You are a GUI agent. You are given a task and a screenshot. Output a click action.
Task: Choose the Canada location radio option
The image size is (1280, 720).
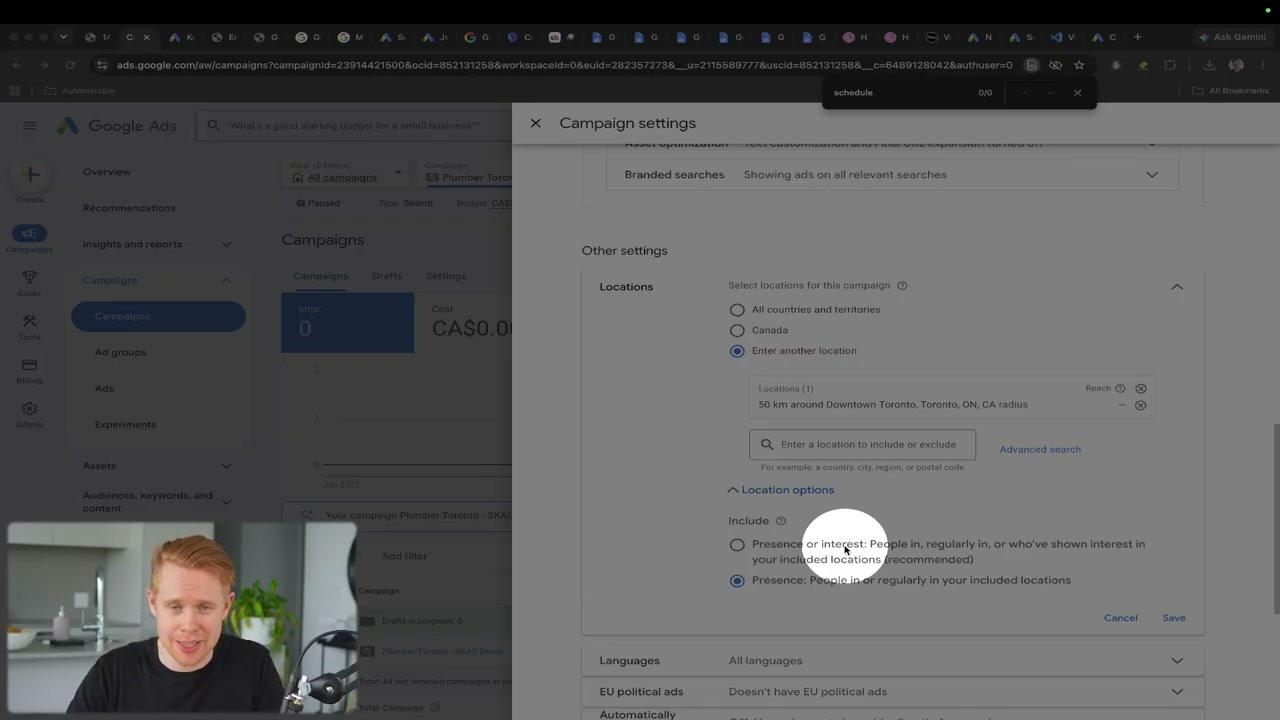pos(737,330)
